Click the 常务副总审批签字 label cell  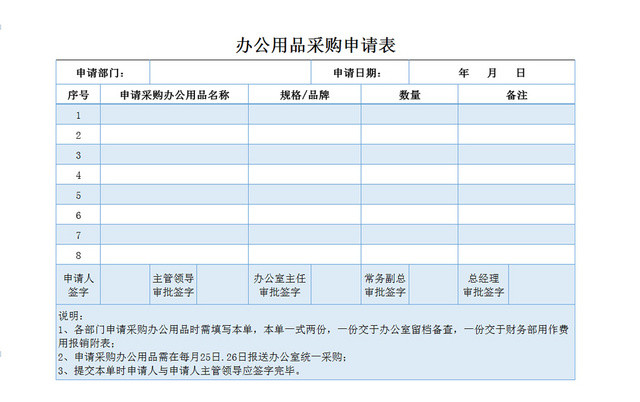tap(385, 285)
